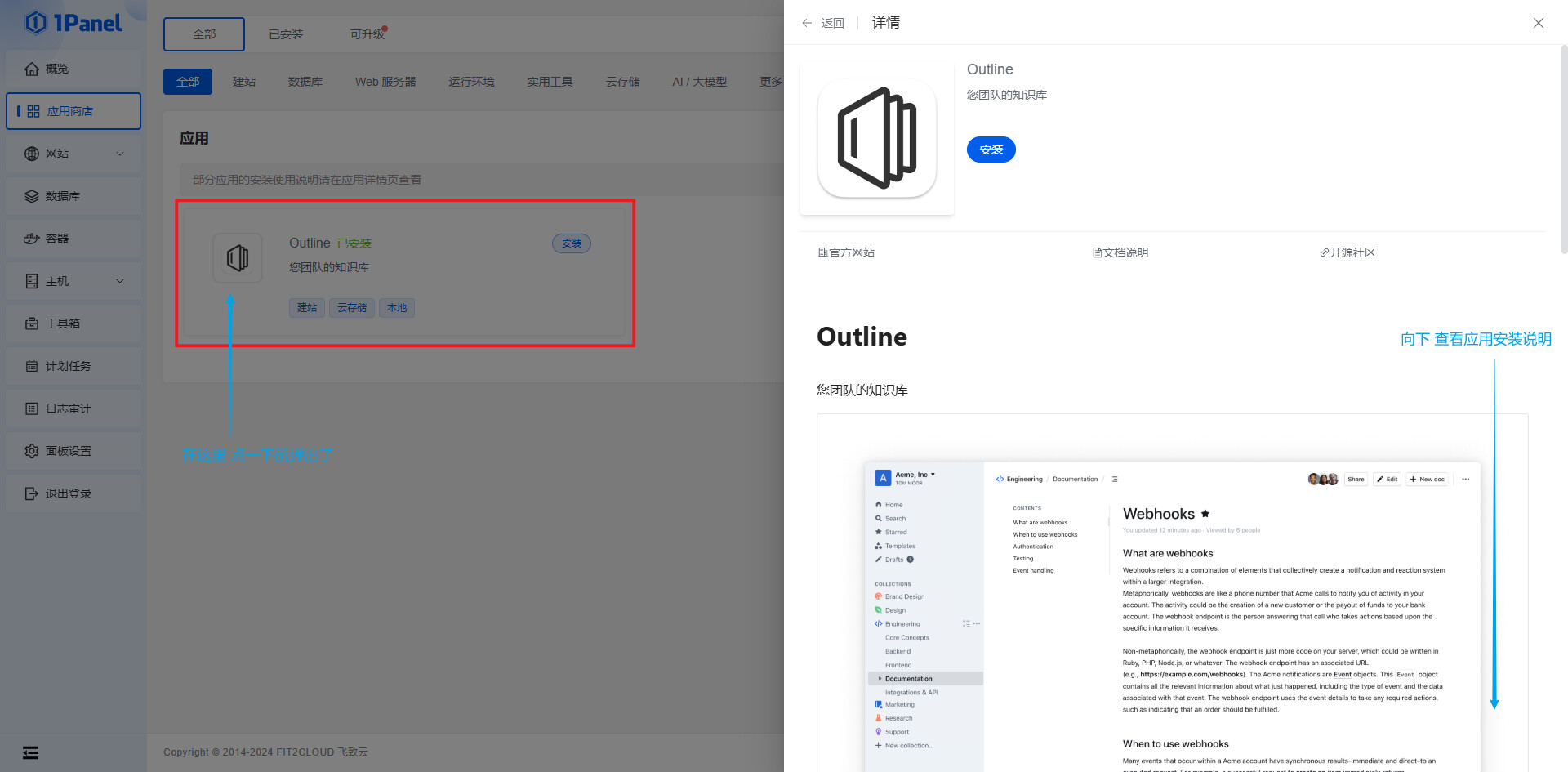Click the 概览 menu label

pos(57,69)
